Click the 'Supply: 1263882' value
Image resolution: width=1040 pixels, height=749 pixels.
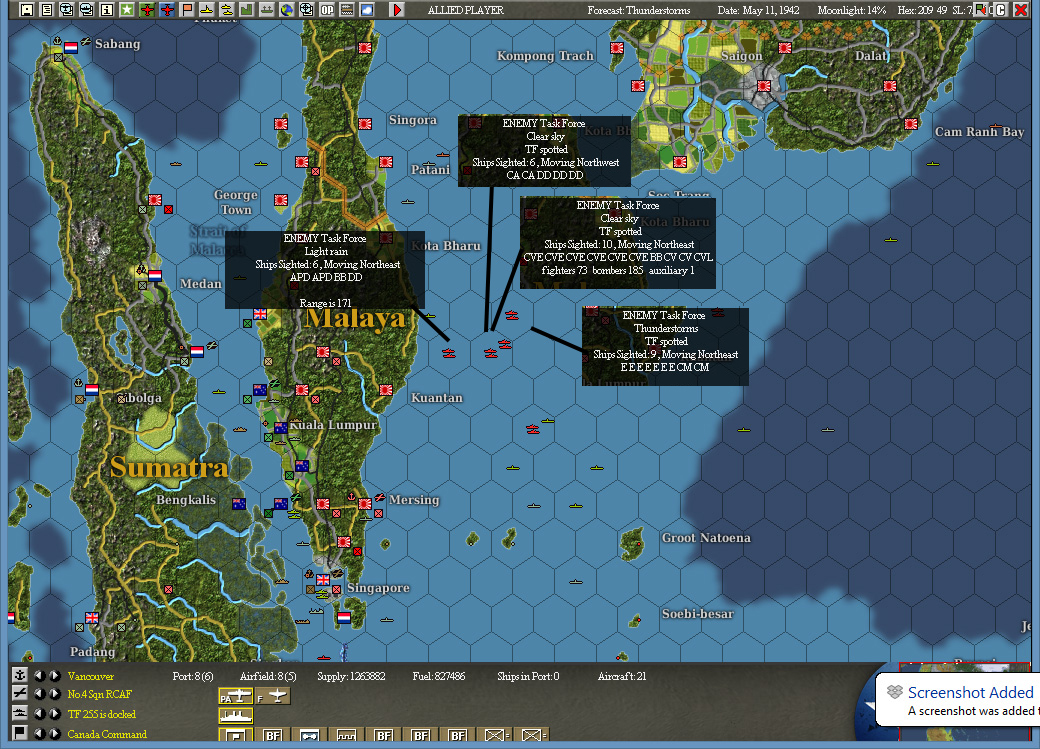click(351, 676)
